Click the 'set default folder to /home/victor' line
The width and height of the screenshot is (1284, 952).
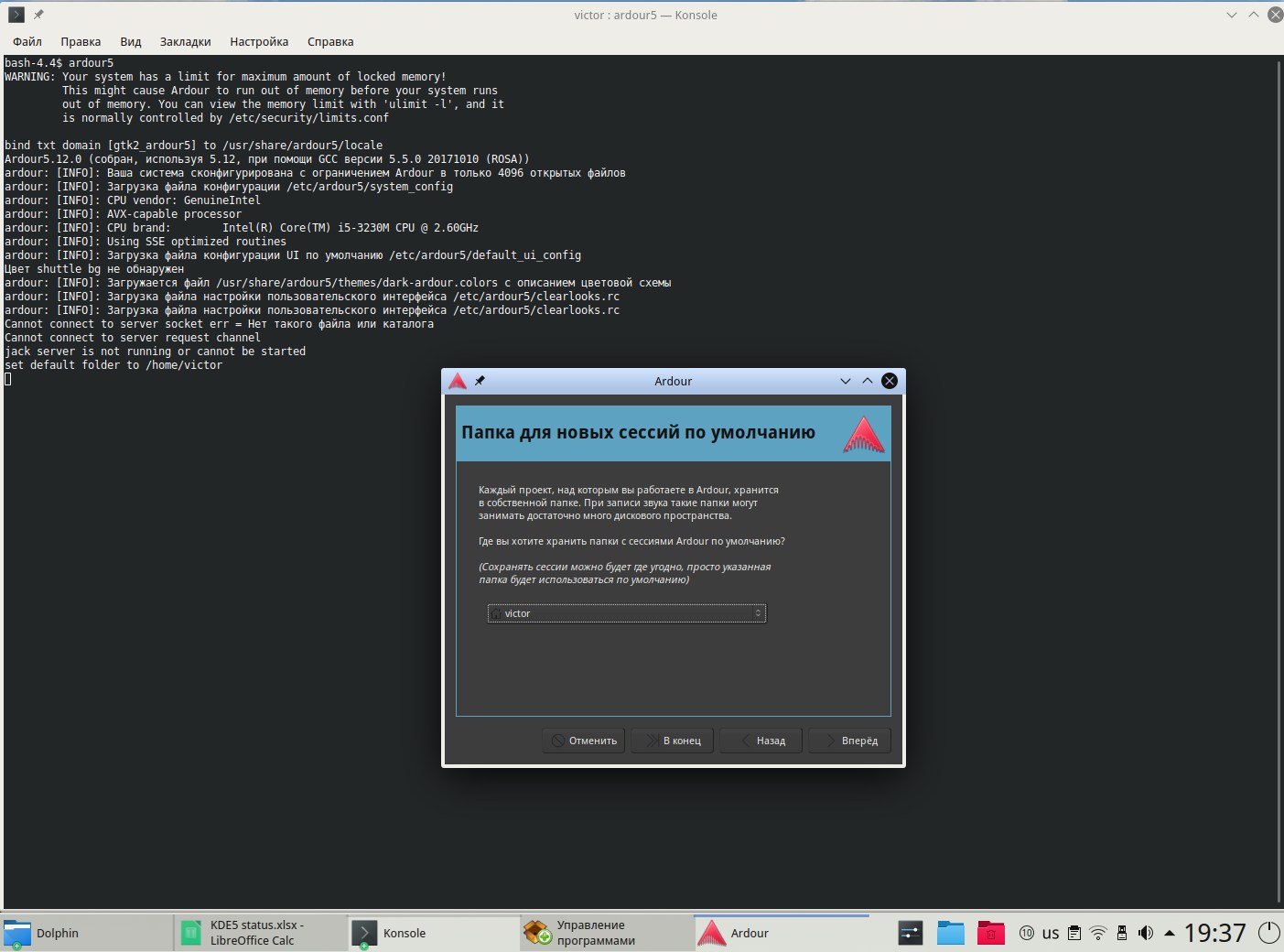tap(113, 365)
